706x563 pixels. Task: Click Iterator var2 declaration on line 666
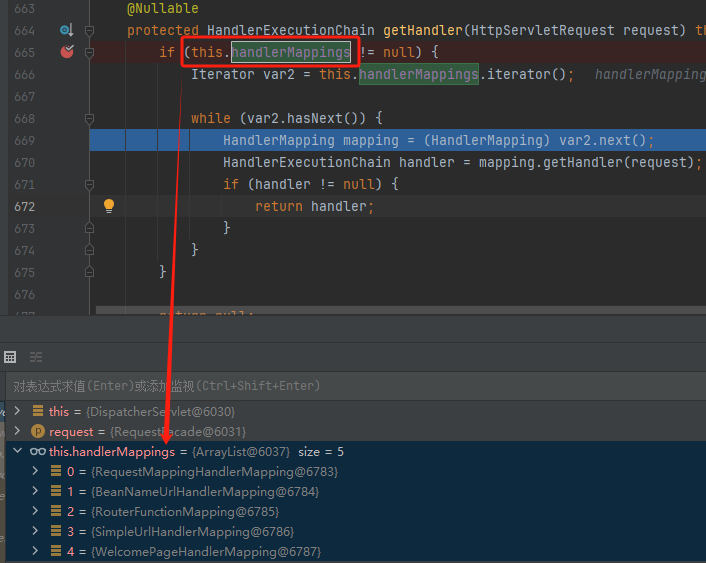click(243, 74)
